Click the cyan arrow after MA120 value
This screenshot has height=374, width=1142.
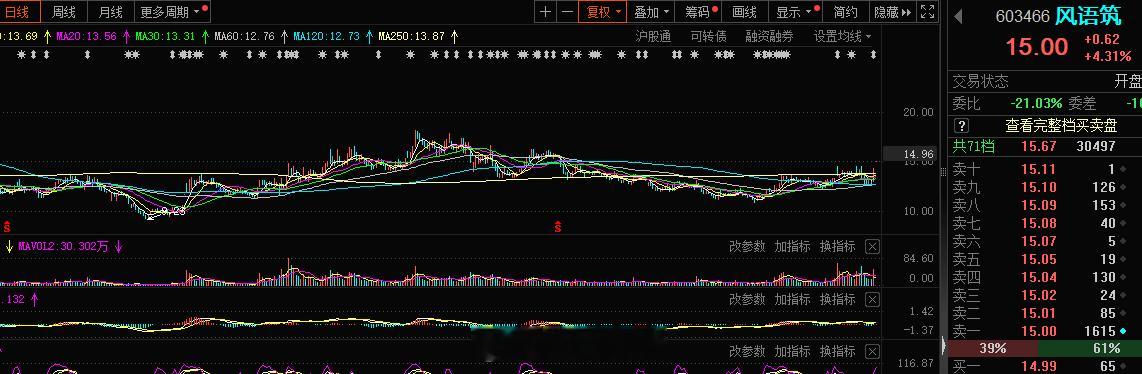tap(369, 36)
